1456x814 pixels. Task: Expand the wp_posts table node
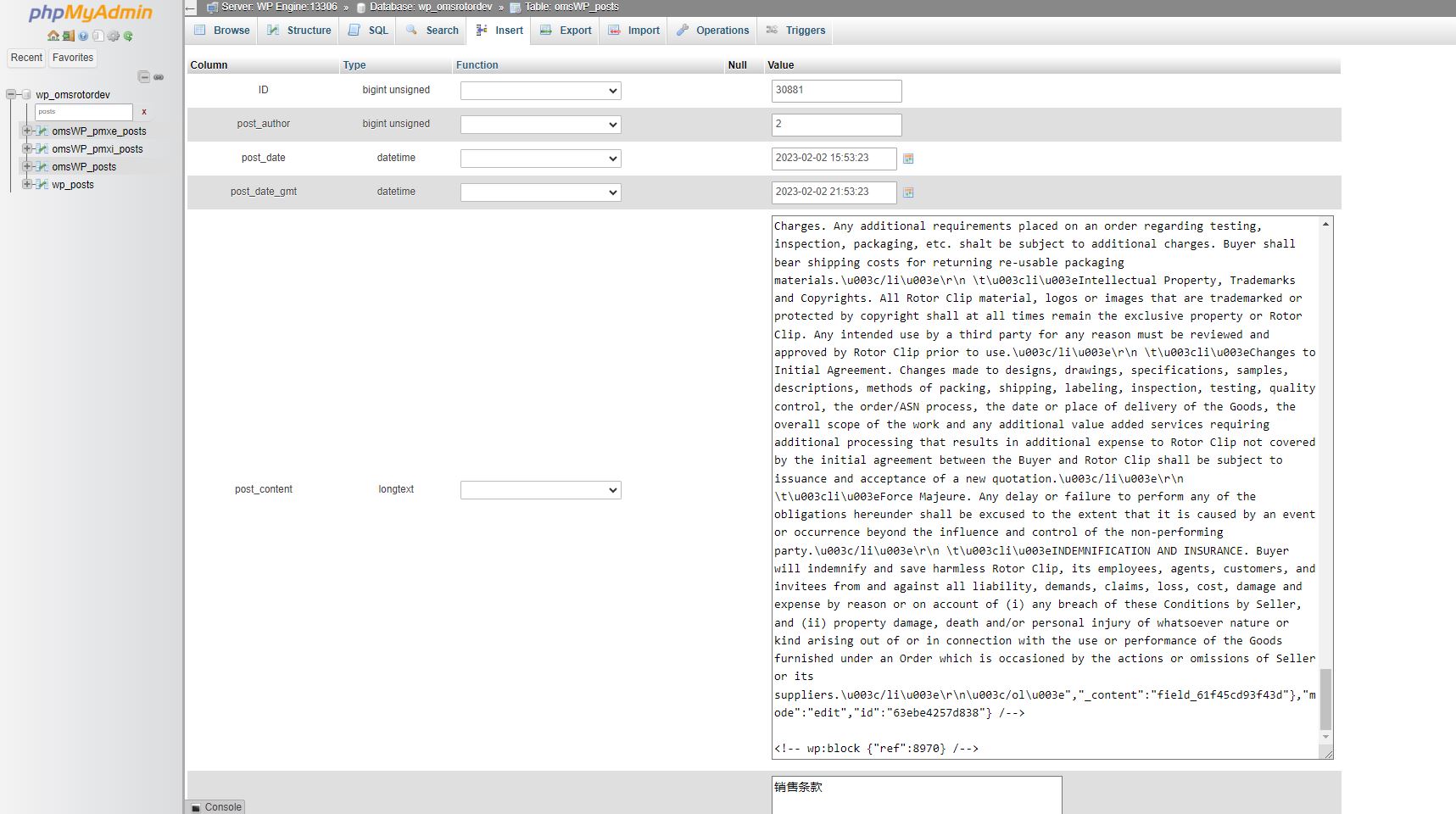click(x=26, y=184)
